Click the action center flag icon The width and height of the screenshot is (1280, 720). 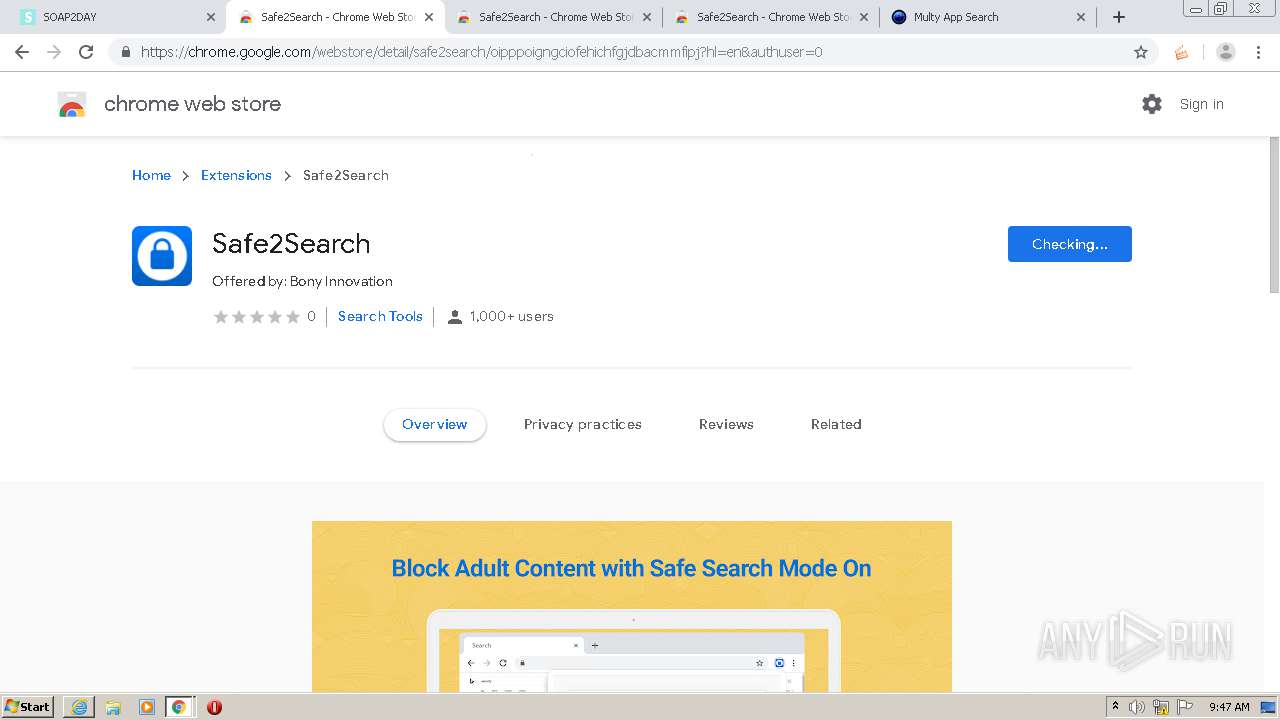[1185, 707]
